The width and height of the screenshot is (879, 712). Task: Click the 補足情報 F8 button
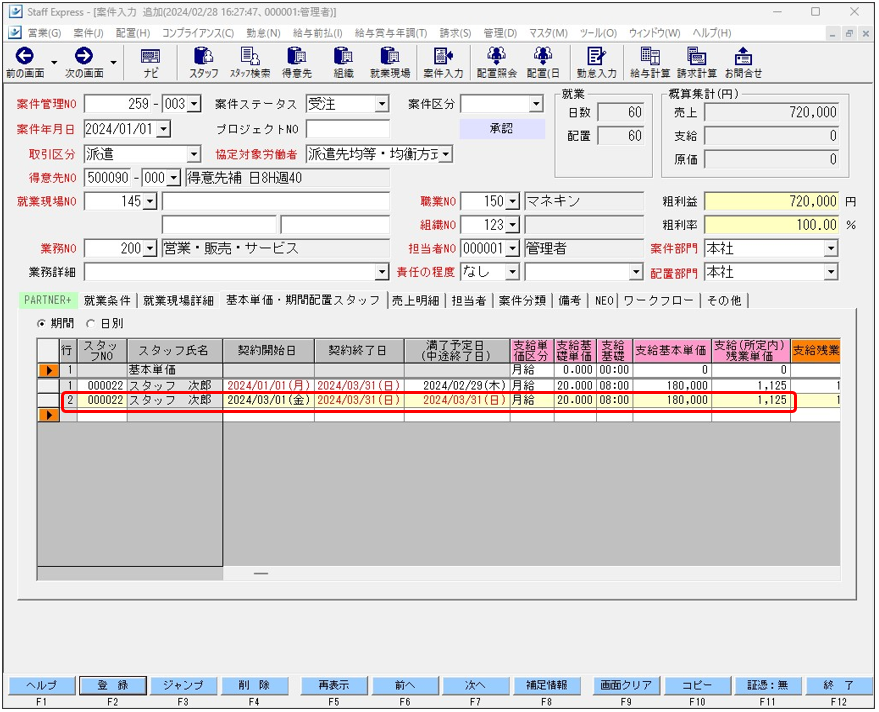click(547, 685)
